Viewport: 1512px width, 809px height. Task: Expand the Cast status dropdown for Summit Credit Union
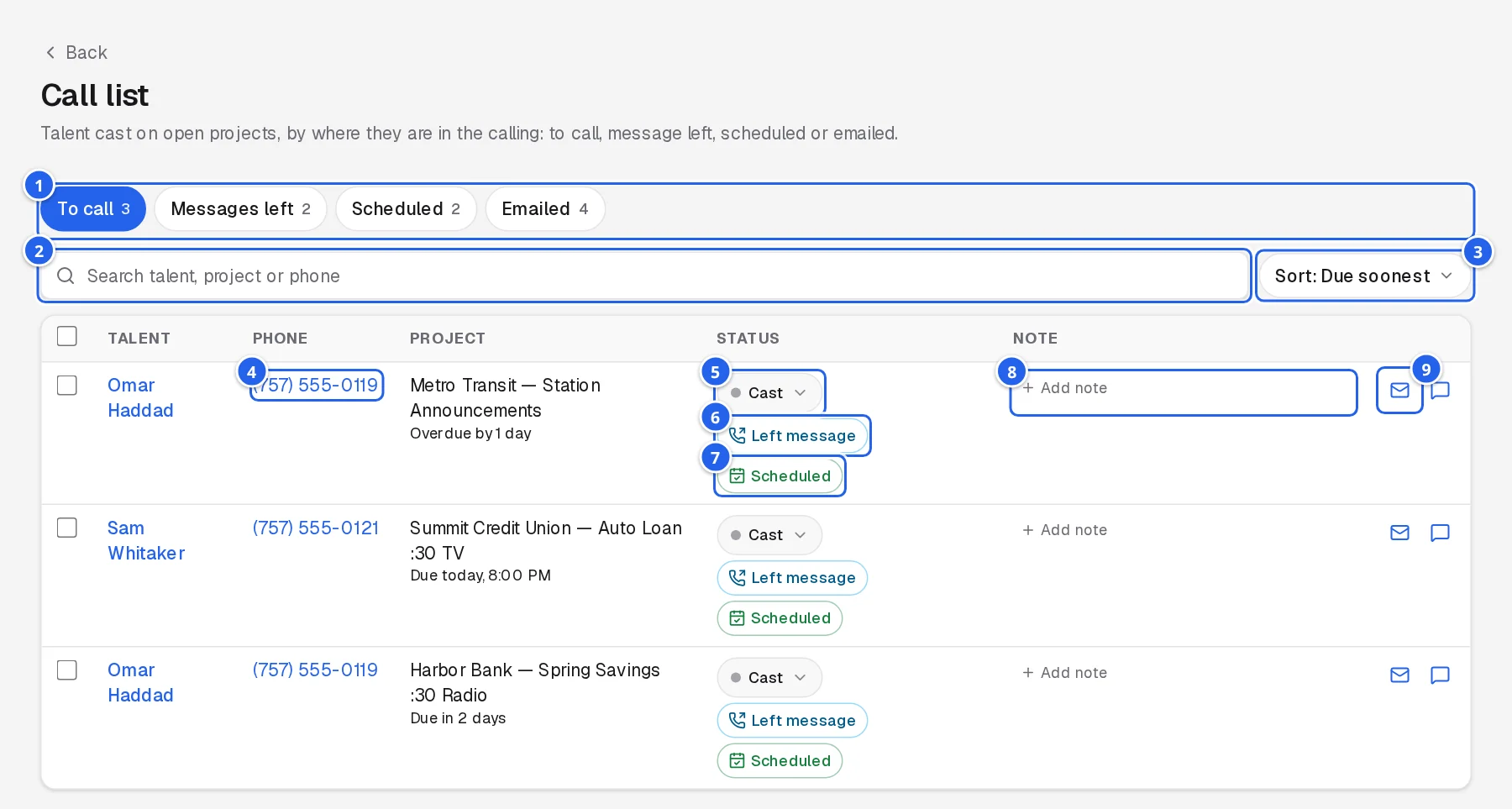769,535
